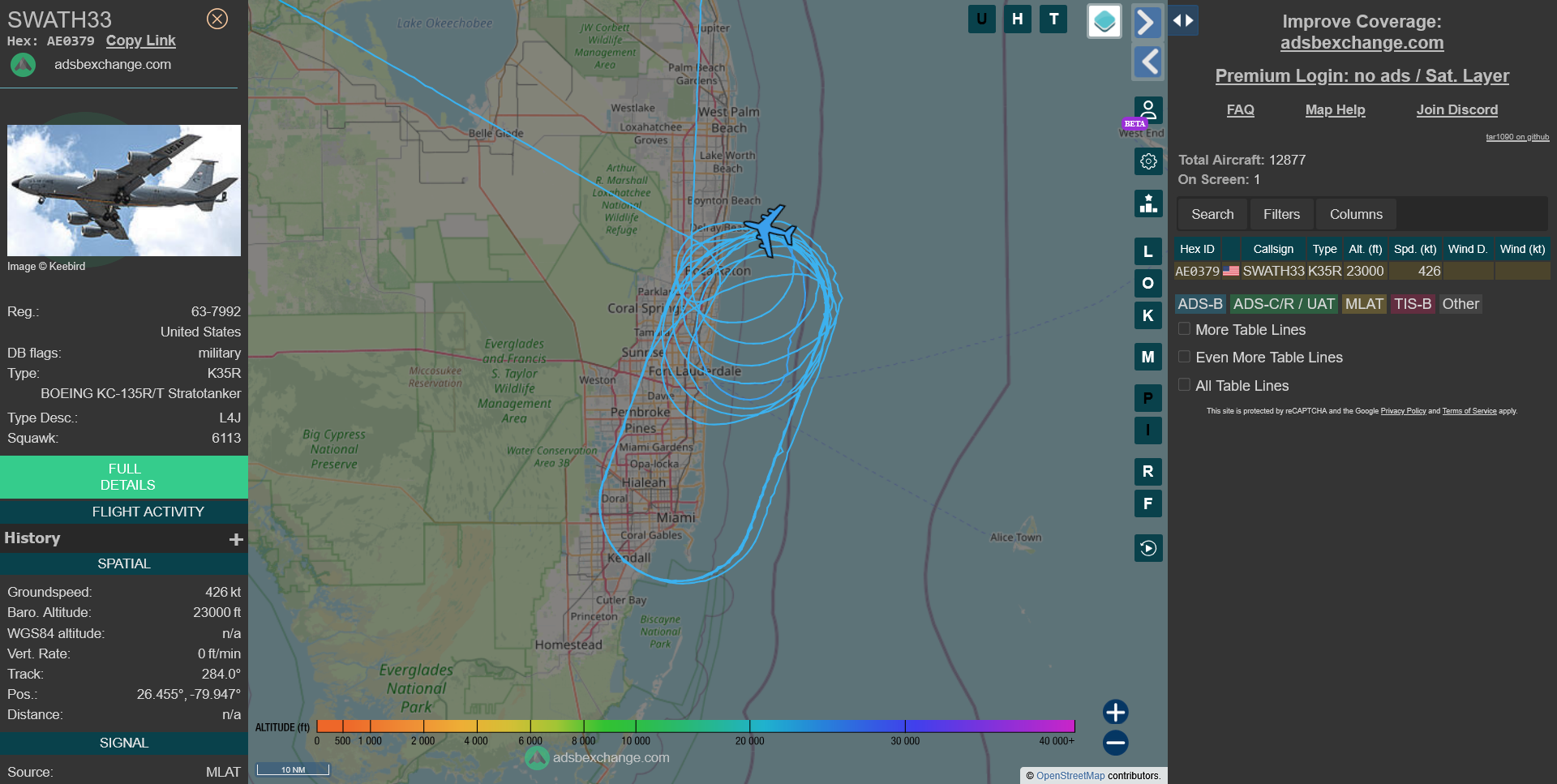Viewport: 1557px width, 784px height.
Task: Zoom out with the minus button
Action: pos(1116,743)
